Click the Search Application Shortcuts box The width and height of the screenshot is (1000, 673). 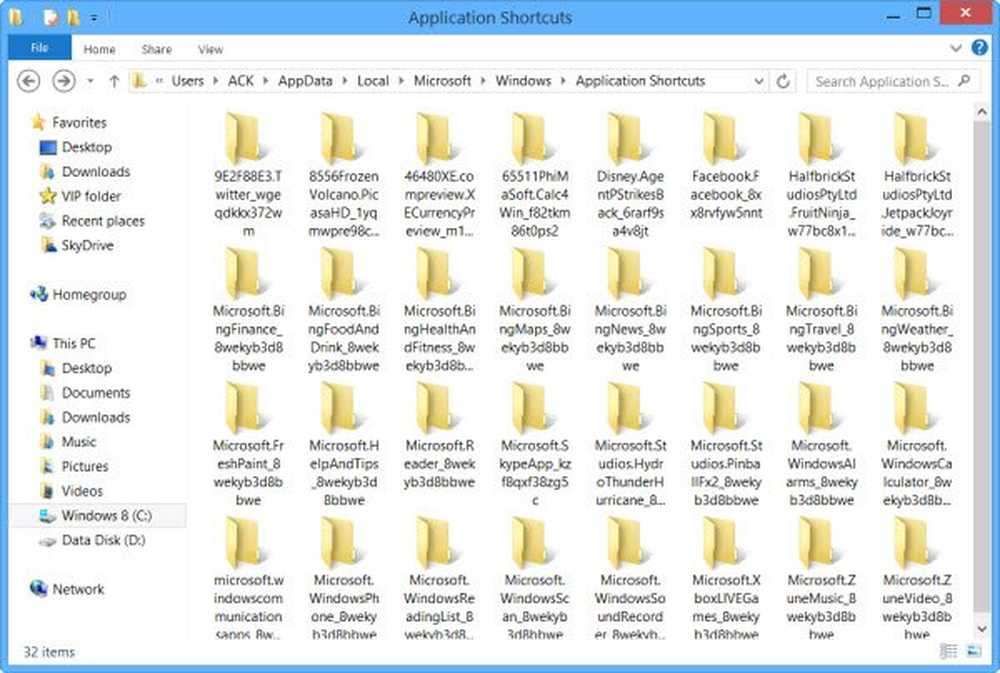(893, 81)
